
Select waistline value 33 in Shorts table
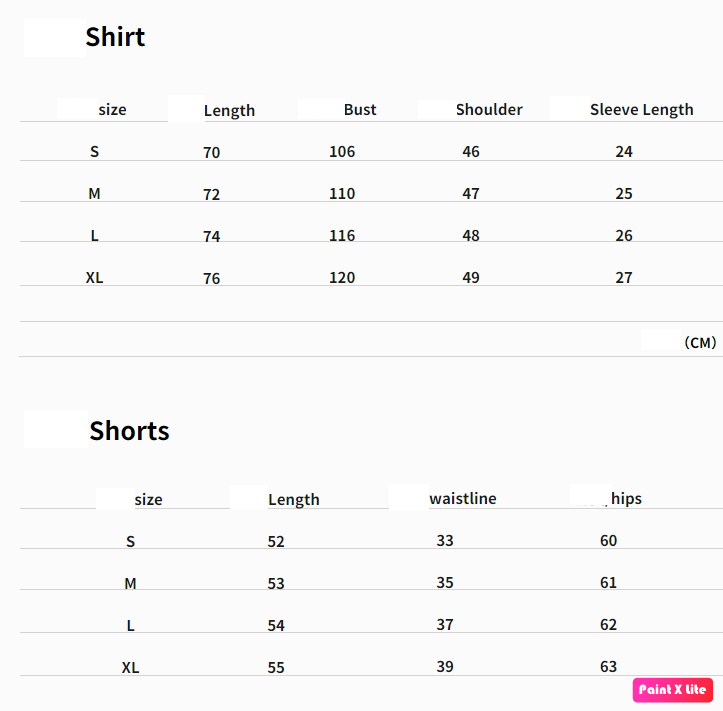[x=445, y=541]
